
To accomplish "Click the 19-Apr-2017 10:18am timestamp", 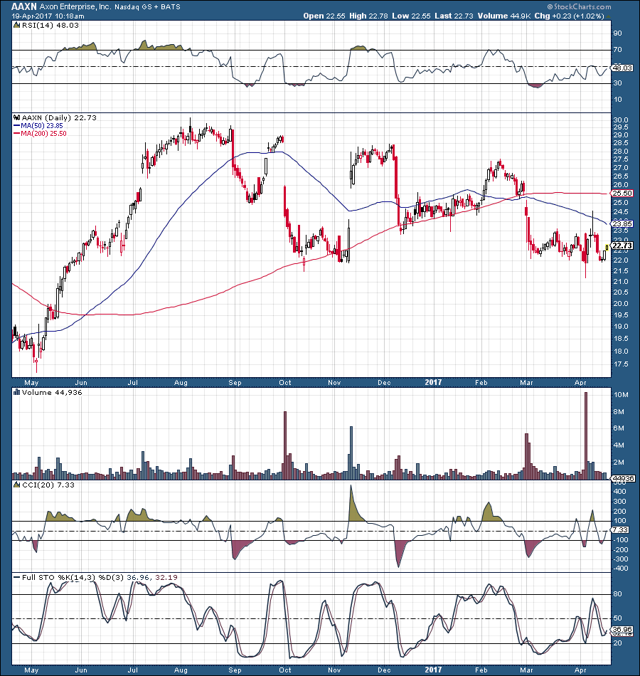I will (48, 16).
